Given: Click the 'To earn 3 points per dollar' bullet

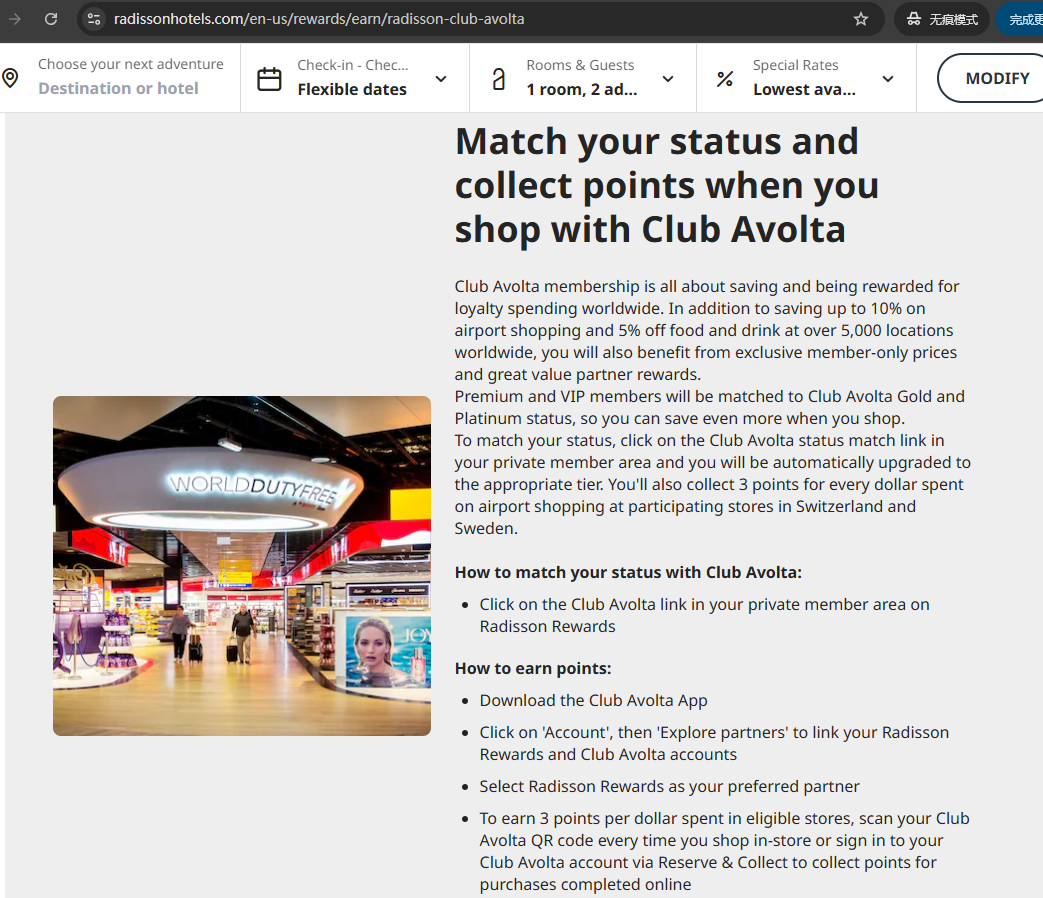Looking at the screenshot, I should click(x=724, y=851).
